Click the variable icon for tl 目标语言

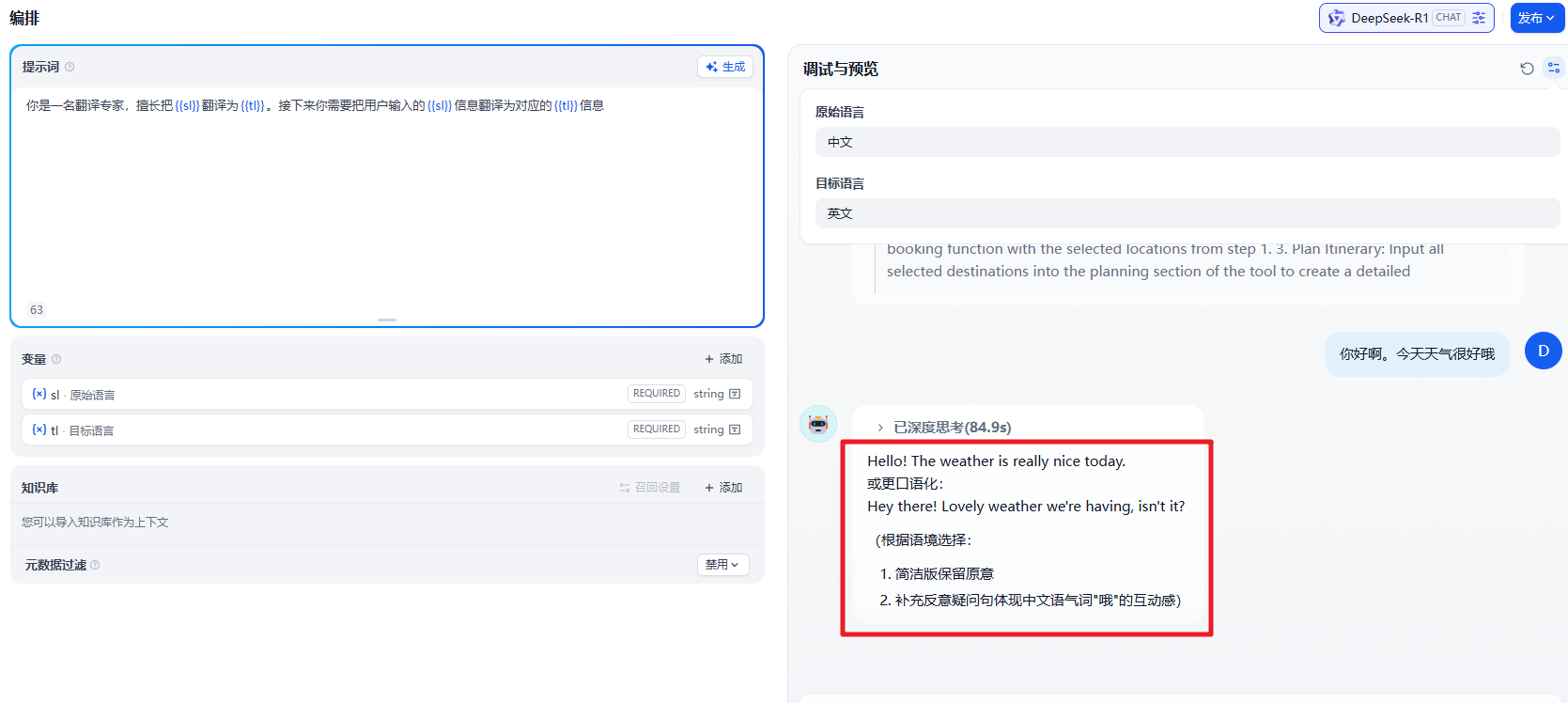point(39,430)
